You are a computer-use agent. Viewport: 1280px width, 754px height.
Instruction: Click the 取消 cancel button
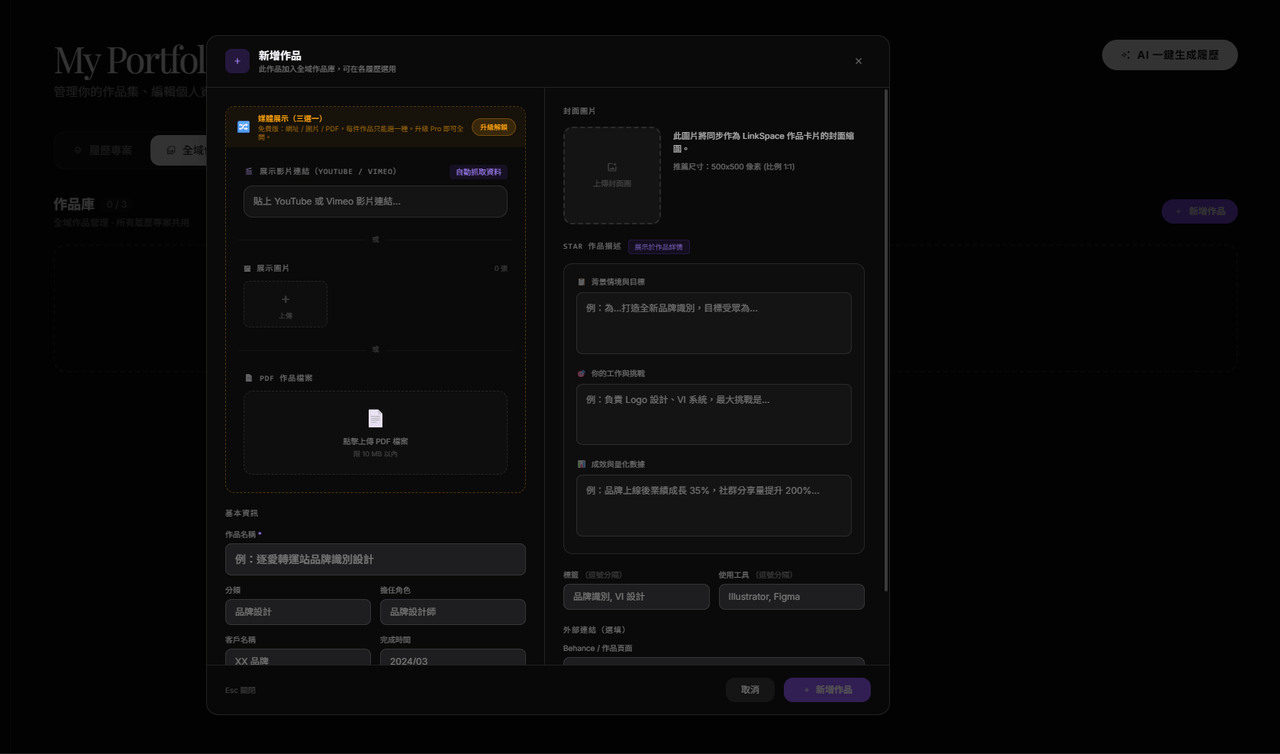(x=750, y=690)
